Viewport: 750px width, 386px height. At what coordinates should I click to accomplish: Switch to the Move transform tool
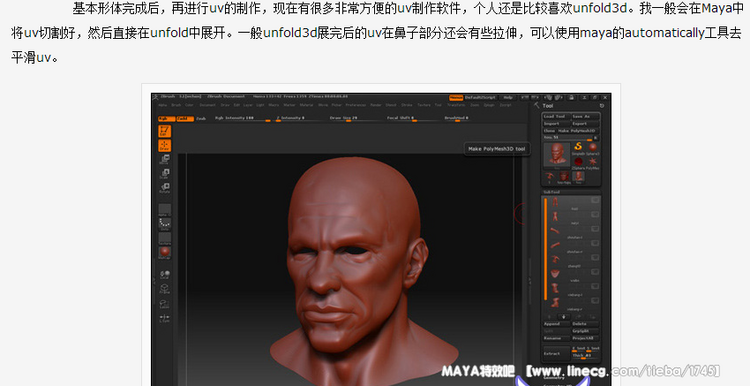165,160
